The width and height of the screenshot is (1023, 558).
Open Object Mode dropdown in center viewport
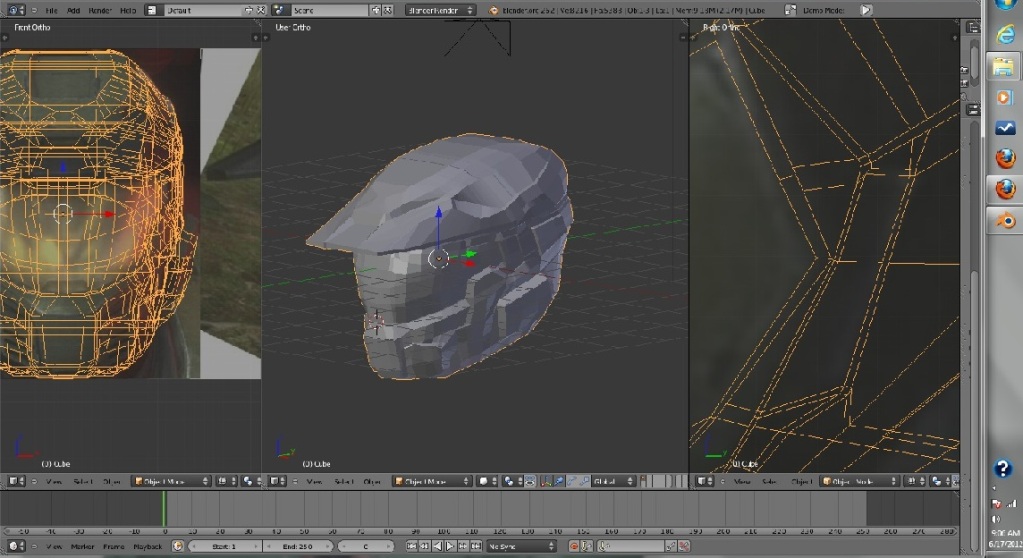(x=432, y=482)
